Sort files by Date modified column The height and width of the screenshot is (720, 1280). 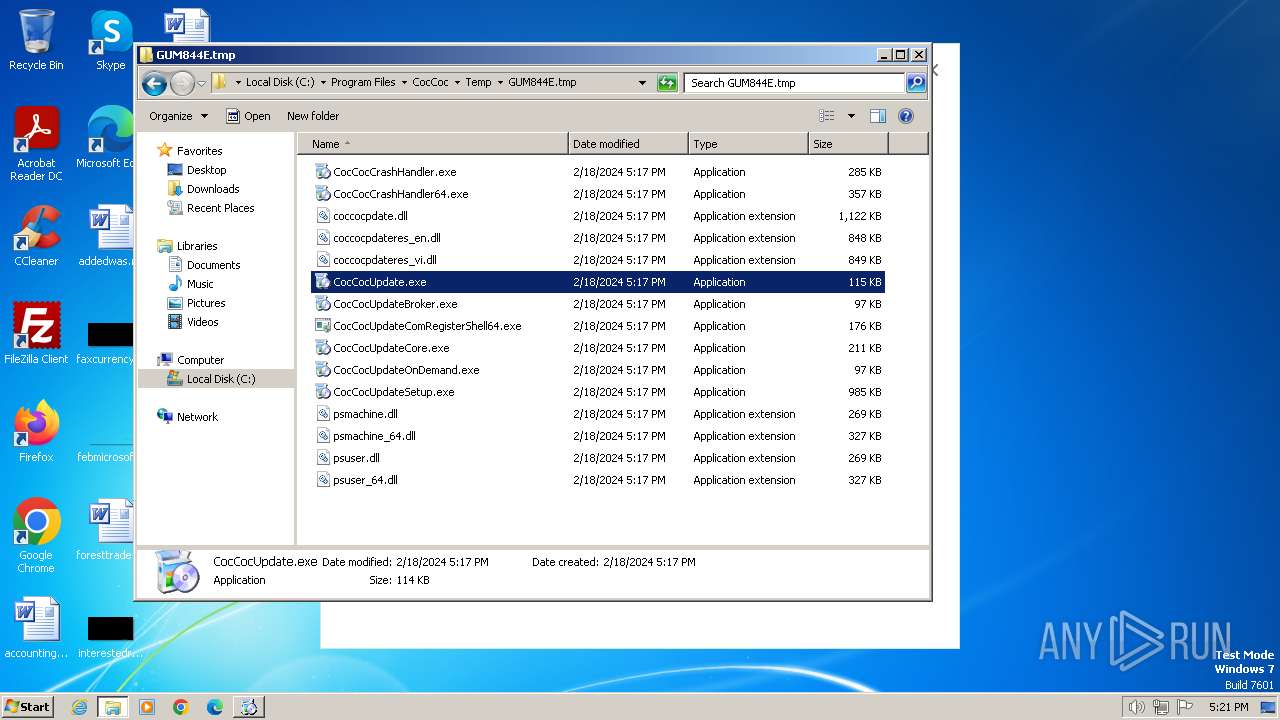tap(628, 144)
